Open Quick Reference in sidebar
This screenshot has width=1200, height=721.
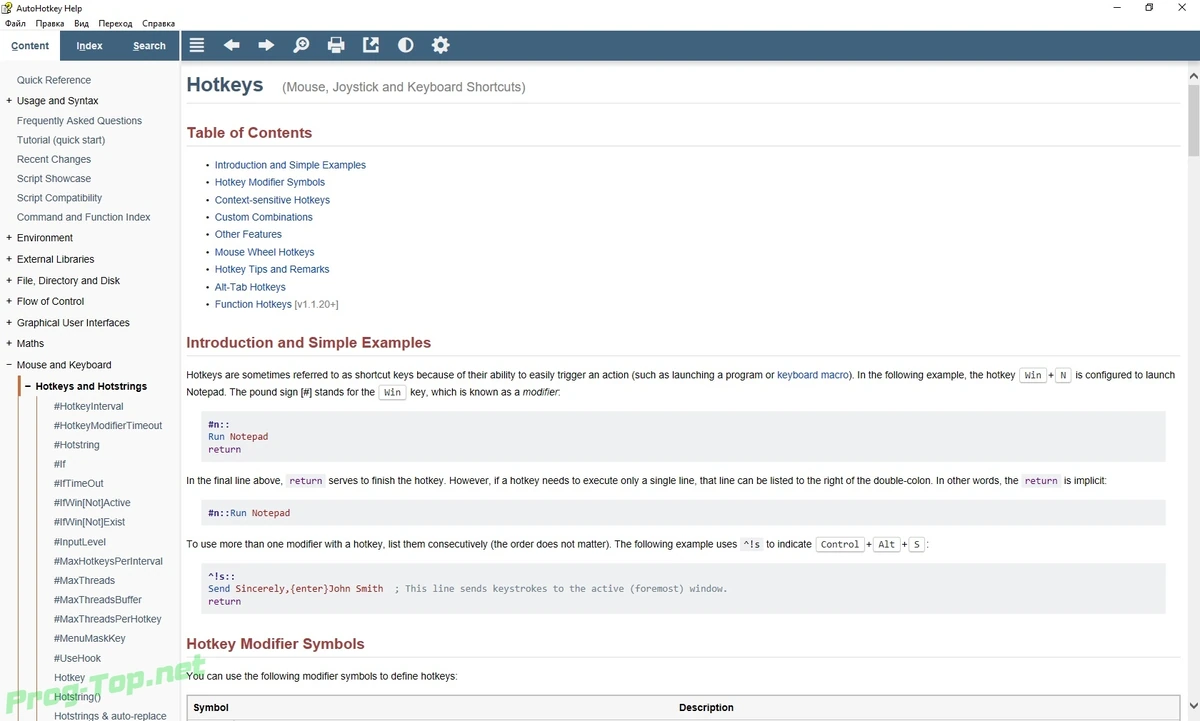(54, 80)
